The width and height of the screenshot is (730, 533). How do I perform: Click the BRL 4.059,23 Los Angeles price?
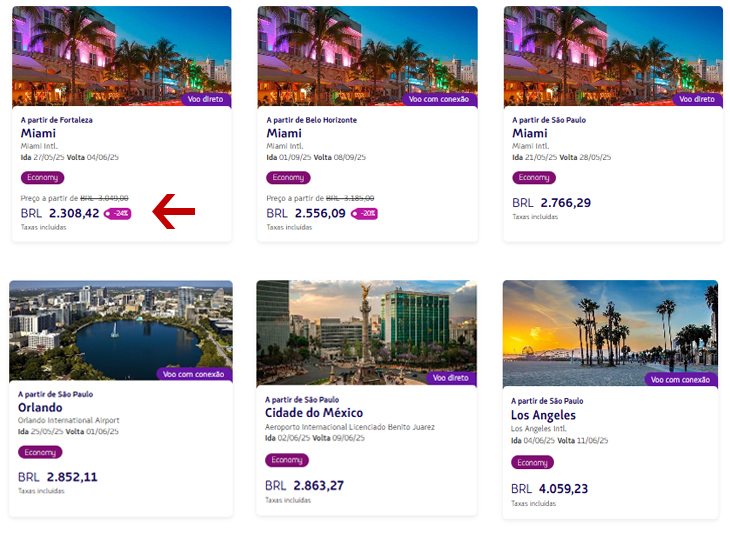click(x=549, y=489)
